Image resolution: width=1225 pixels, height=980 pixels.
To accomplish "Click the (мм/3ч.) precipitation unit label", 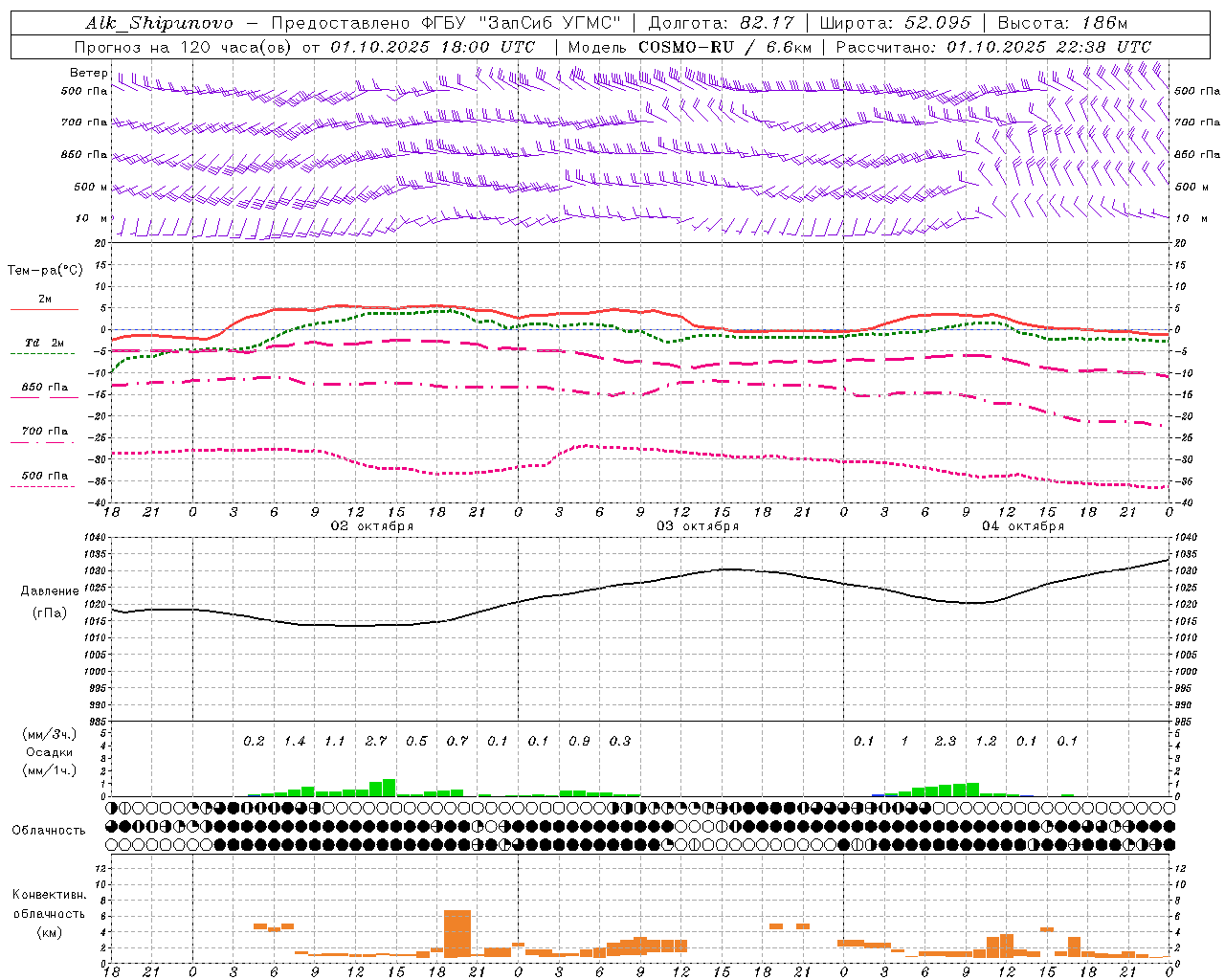I will pyautogui.click(x=49, y=734).
